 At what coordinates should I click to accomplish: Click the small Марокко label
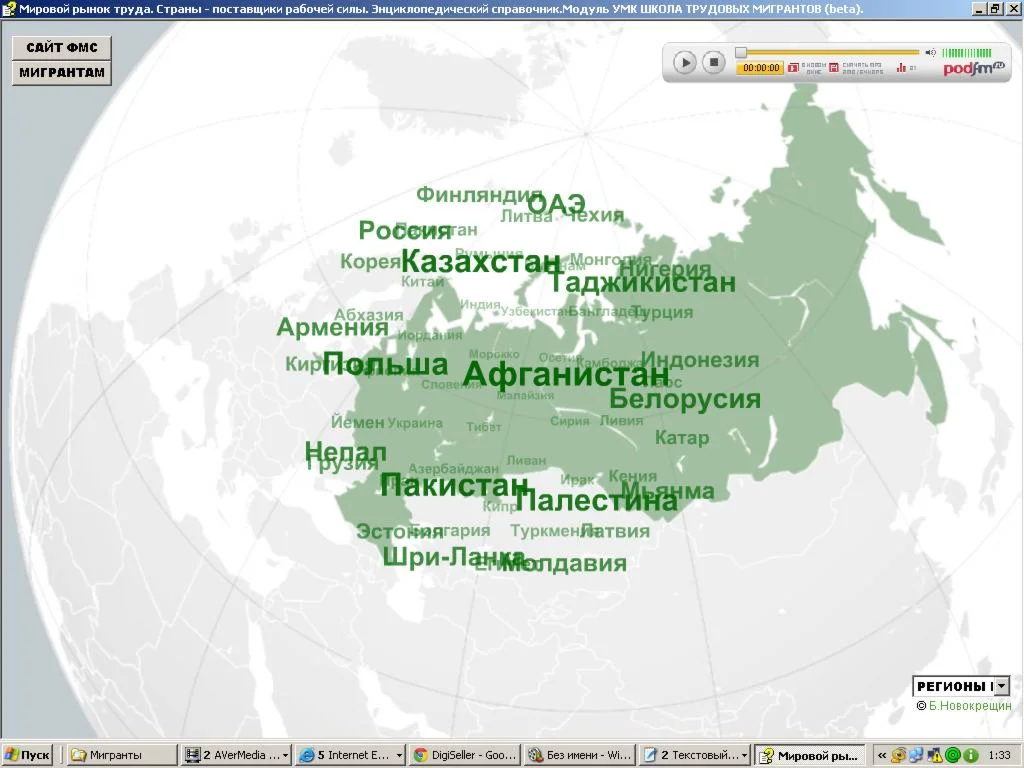point(494,354)
